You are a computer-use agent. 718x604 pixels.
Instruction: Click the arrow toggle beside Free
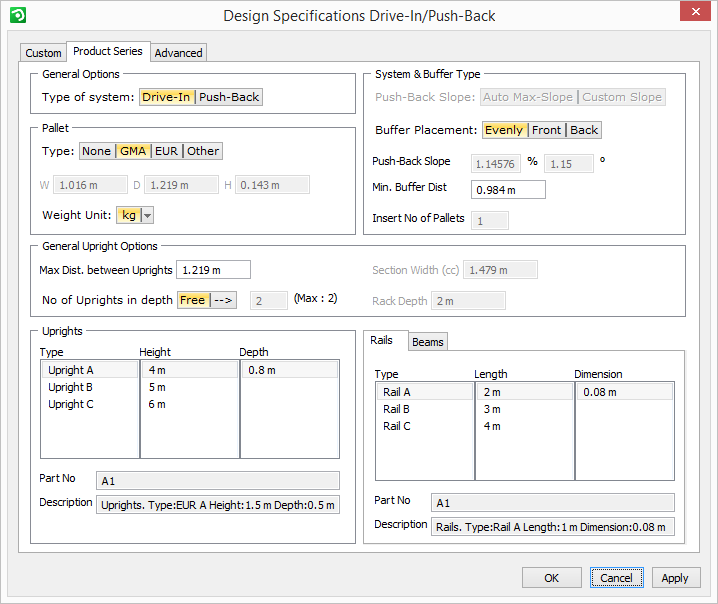223,300
